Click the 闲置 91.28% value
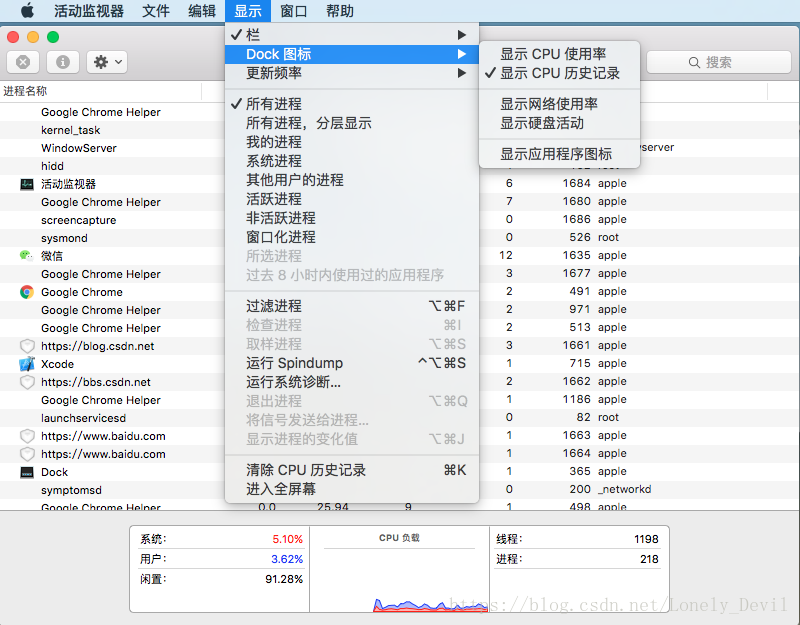 [x=284, y=579]
